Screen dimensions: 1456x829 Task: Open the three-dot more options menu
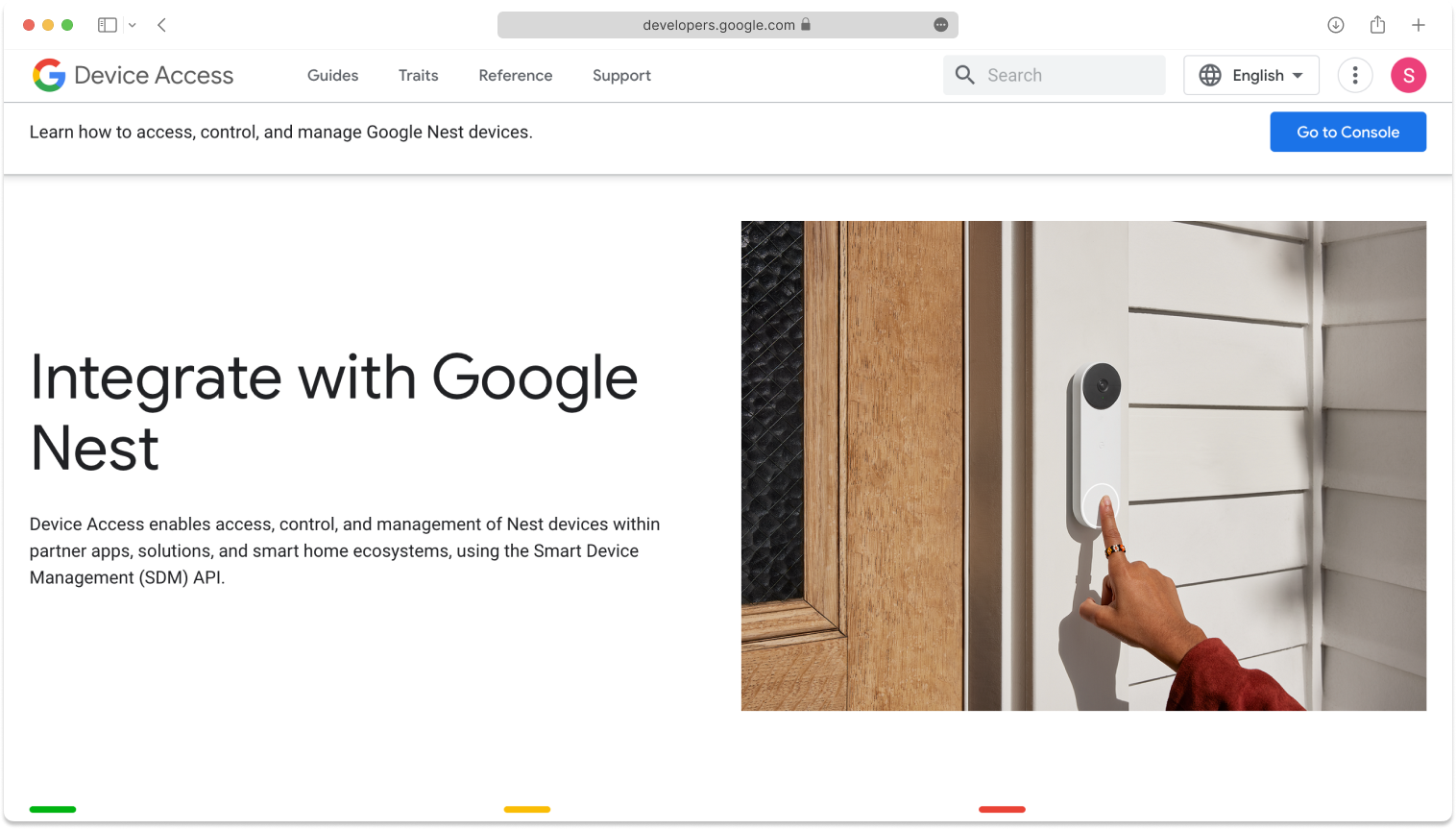click(1355, 75)
